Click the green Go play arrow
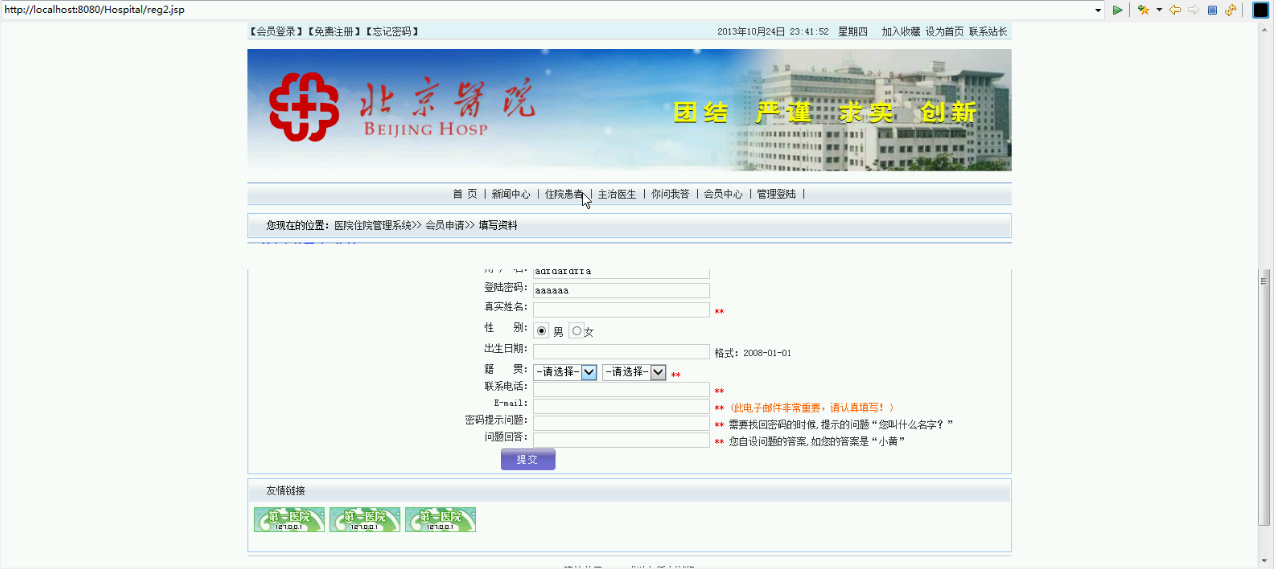The width and height of the screenshot is (1274, 569). tap(1118, 10)
